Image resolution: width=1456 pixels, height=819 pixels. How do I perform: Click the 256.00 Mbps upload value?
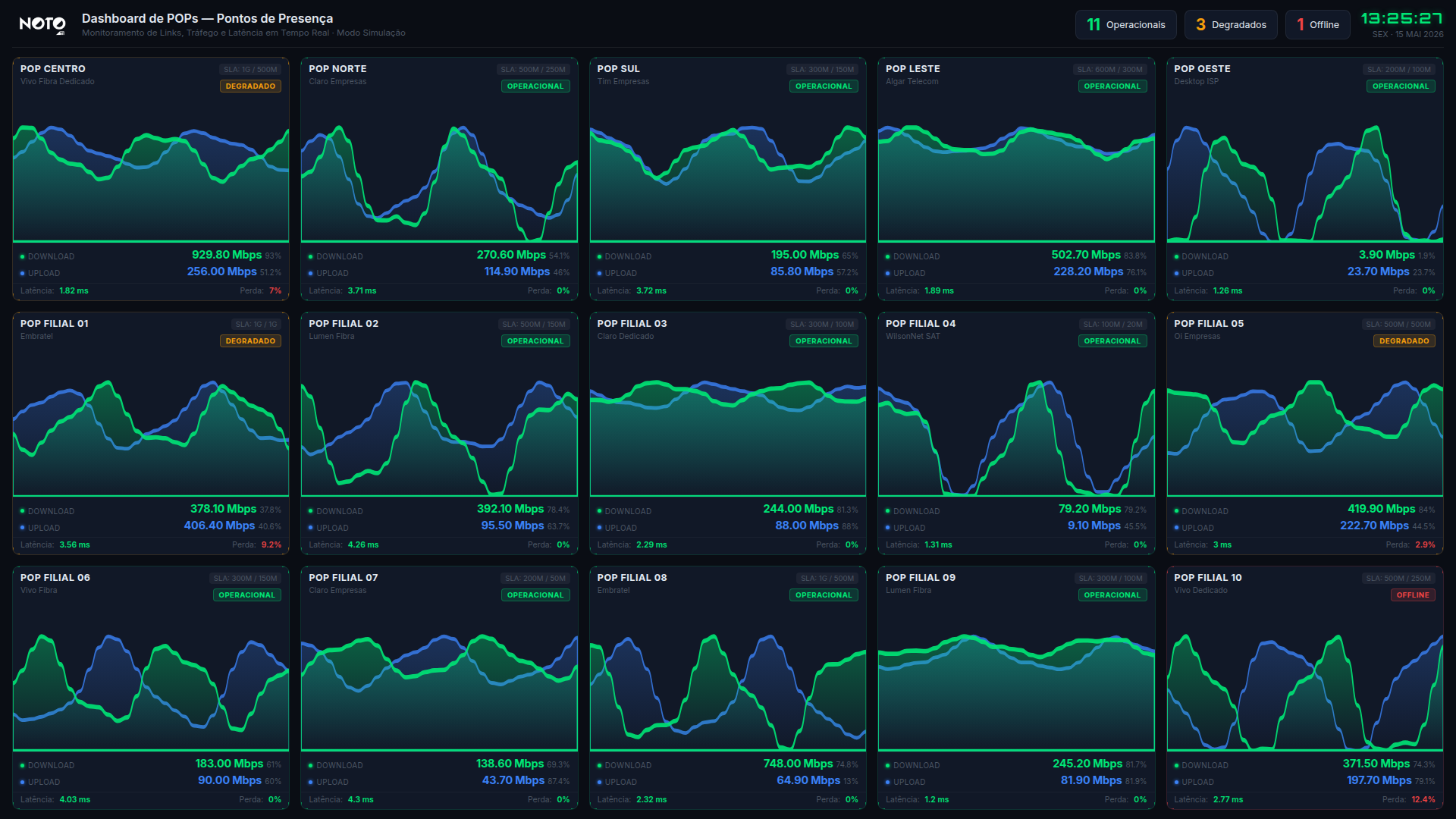[x=222, y=272]
